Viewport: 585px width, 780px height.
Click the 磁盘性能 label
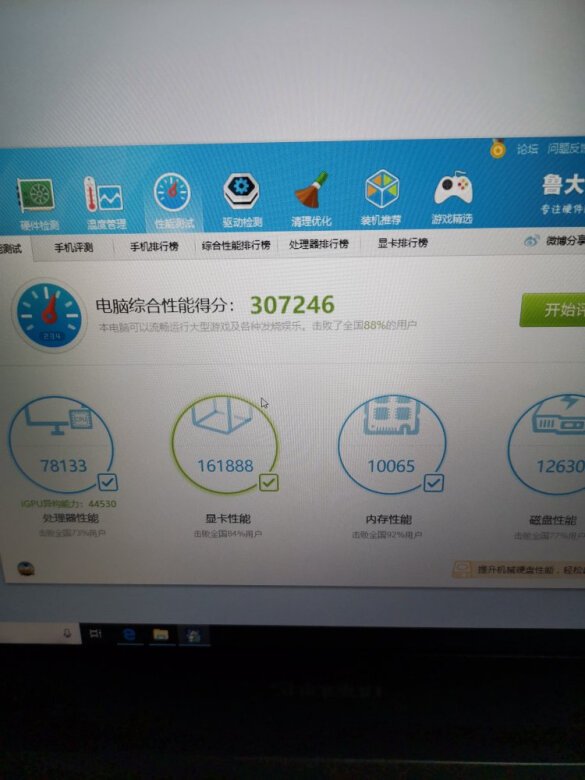coord(553,520)
